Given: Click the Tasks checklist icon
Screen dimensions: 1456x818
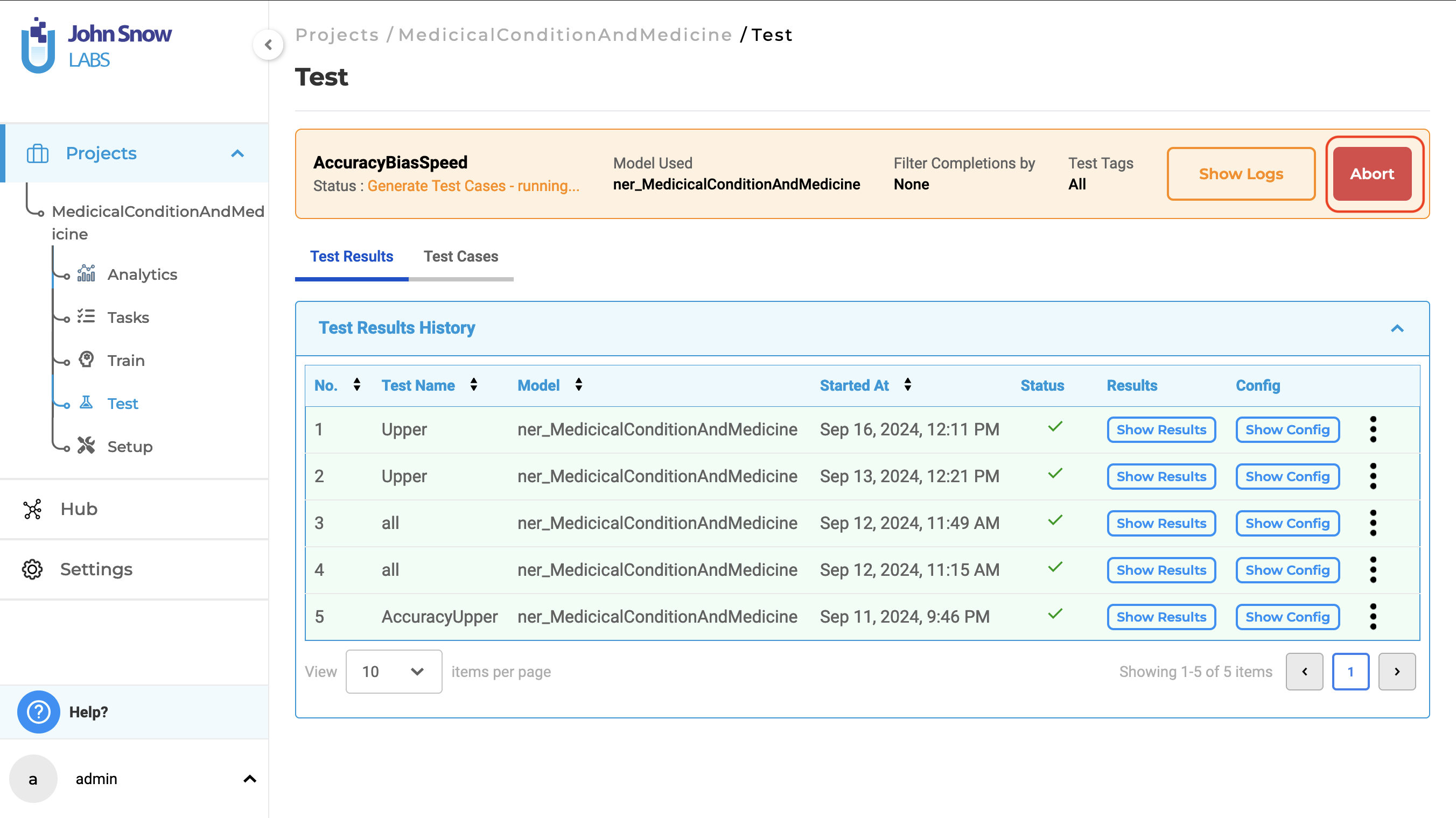Looking at the screenshot, I should tap(86, 316).
